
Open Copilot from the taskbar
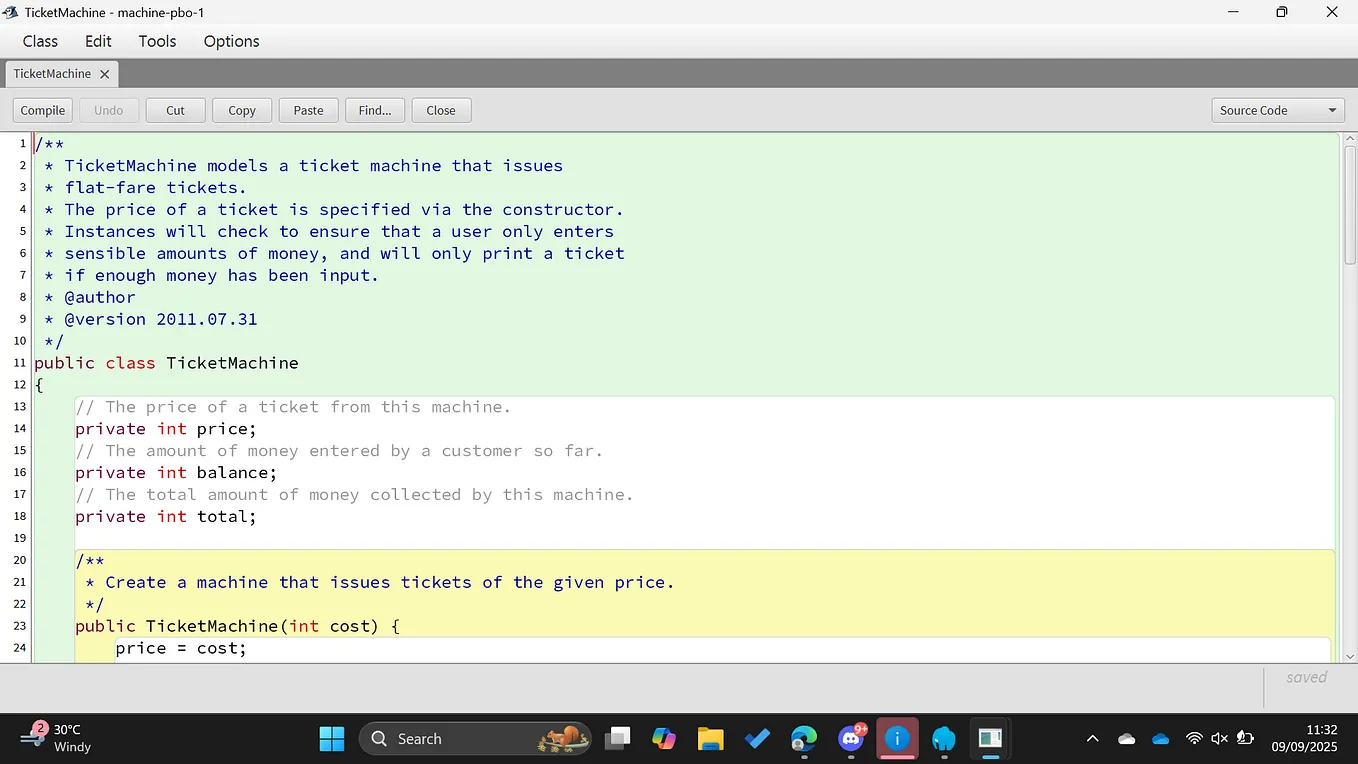(x=664, y=738)
